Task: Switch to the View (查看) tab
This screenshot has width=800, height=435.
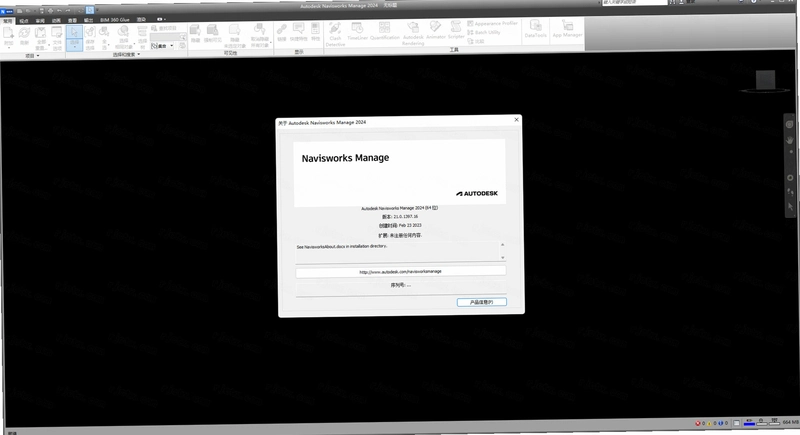Action: 72,21
